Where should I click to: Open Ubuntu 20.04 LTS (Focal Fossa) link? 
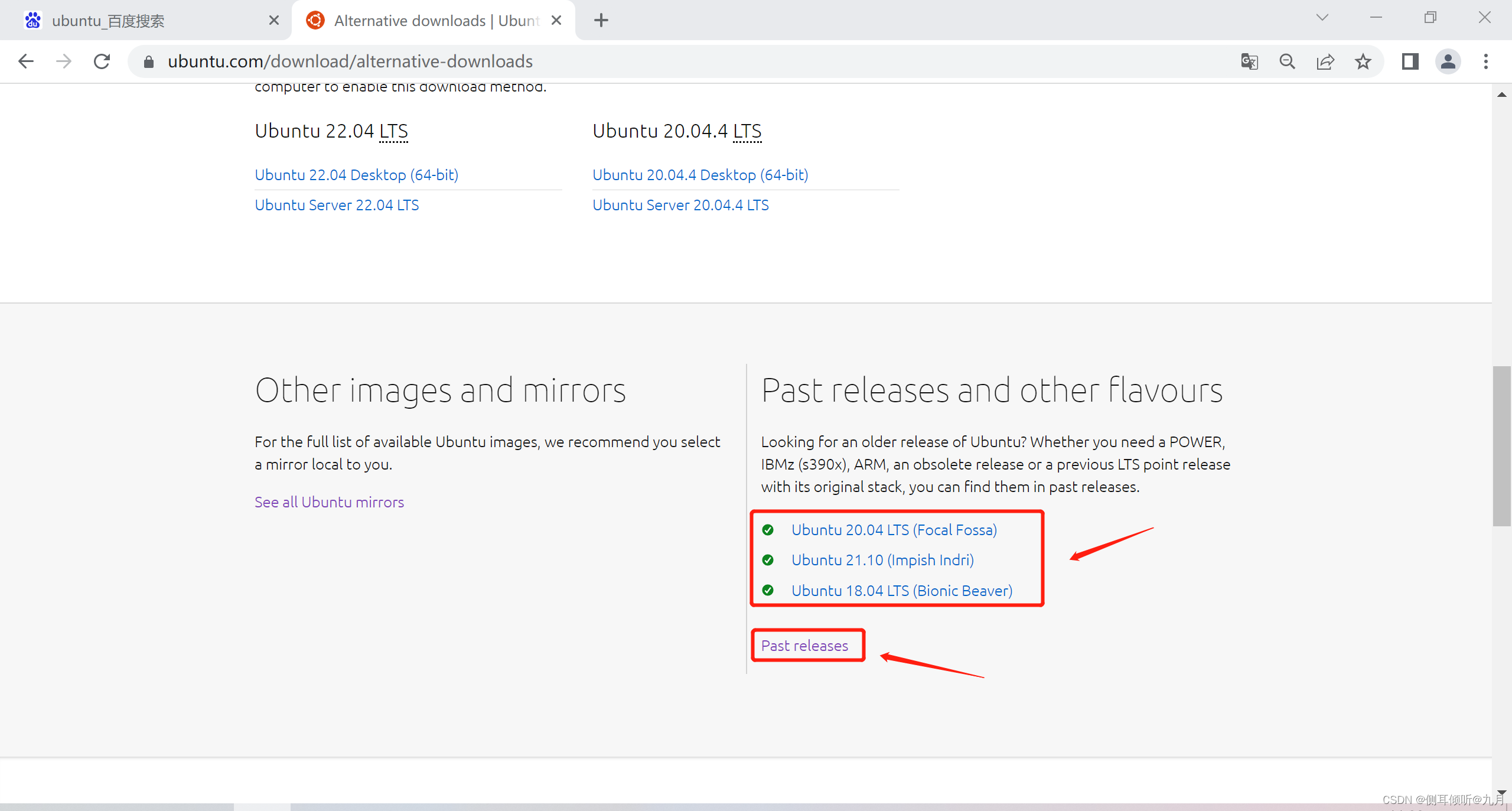(894, 530)
